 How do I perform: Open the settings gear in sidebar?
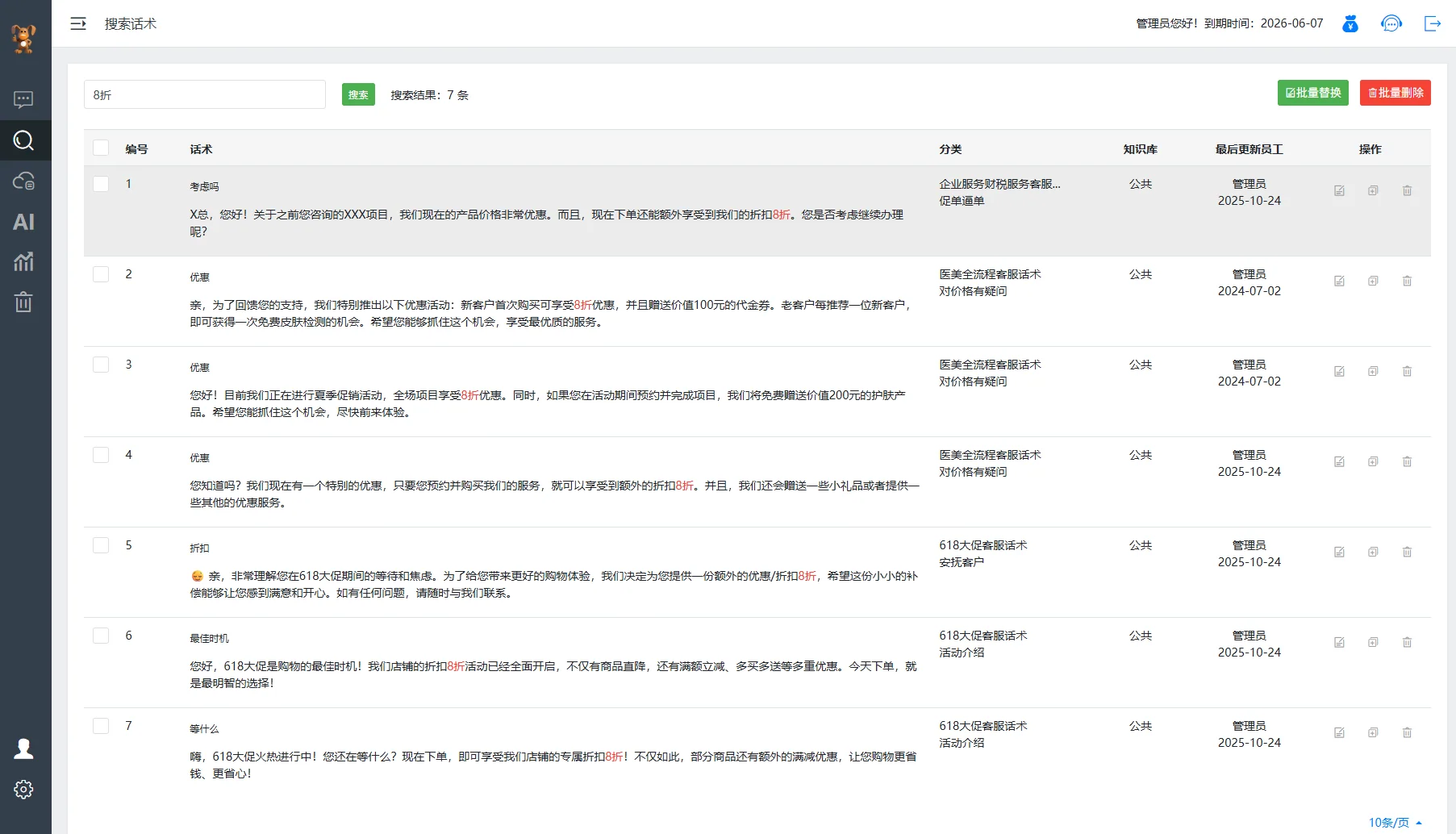(23, 789)
